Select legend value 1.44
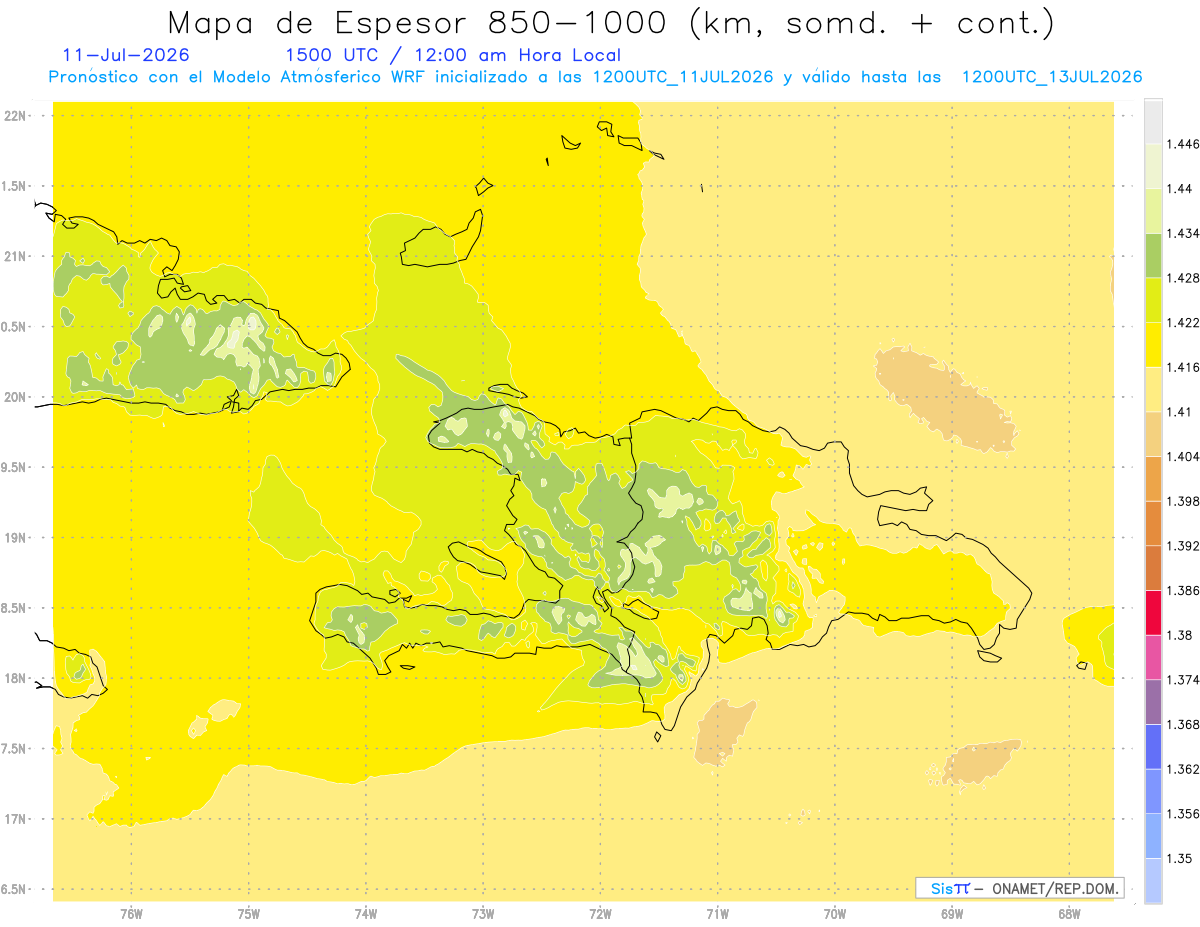 click(1180, 189)
